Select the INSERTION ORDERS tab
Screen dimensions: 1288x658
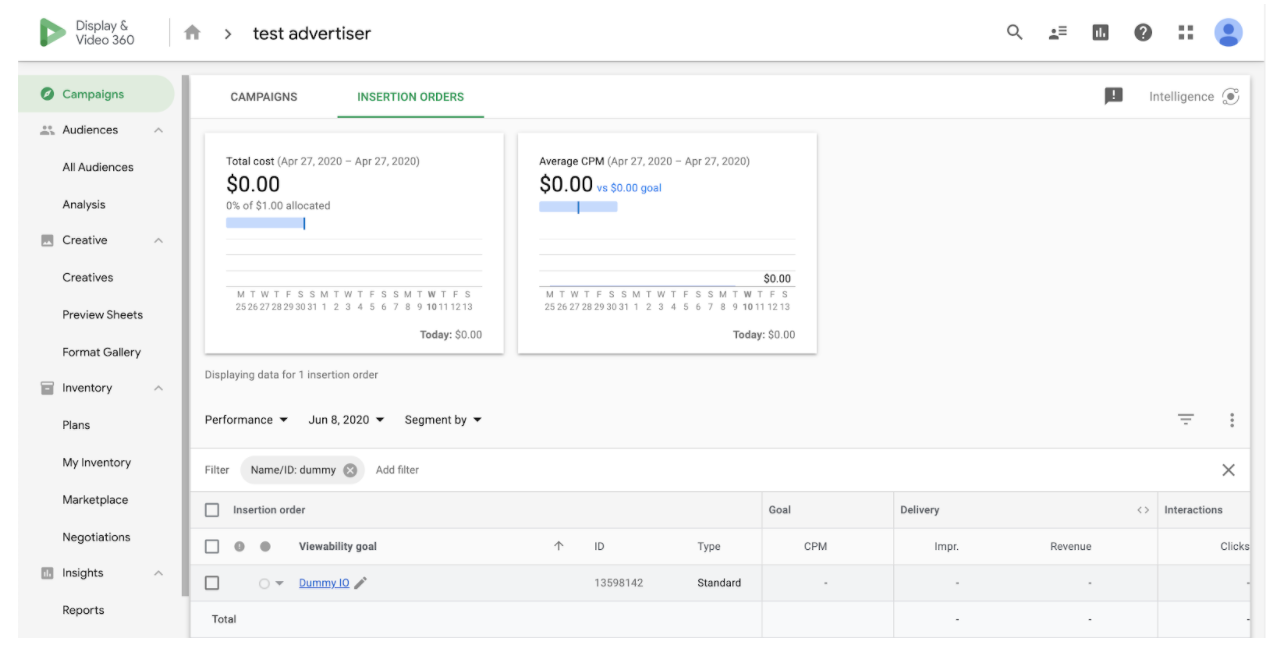click(x=411, y=97)
